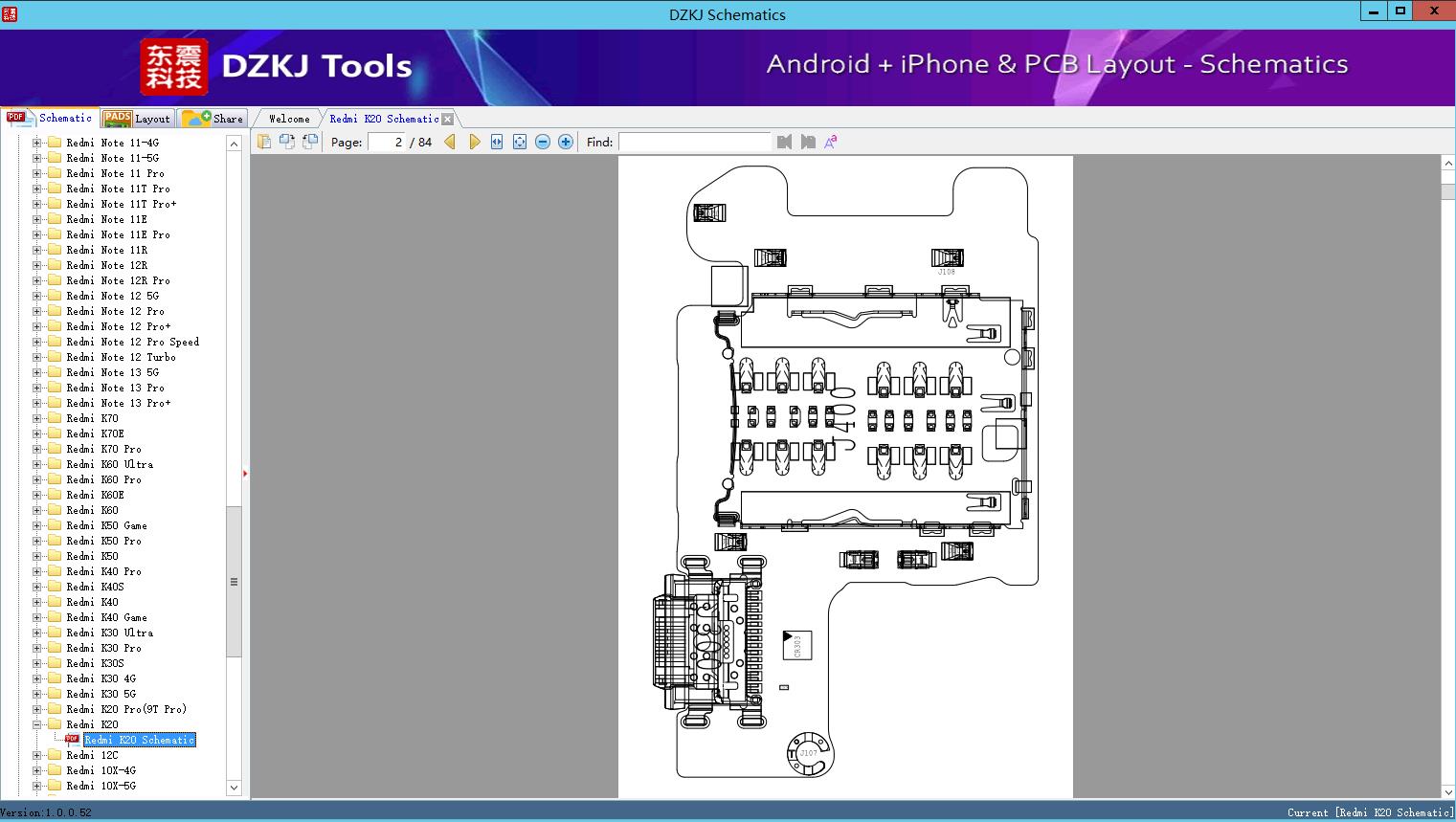Screen dimensions: 1456x822
Task: Expand the Redmi 12C folder
Action: point(37,755)
